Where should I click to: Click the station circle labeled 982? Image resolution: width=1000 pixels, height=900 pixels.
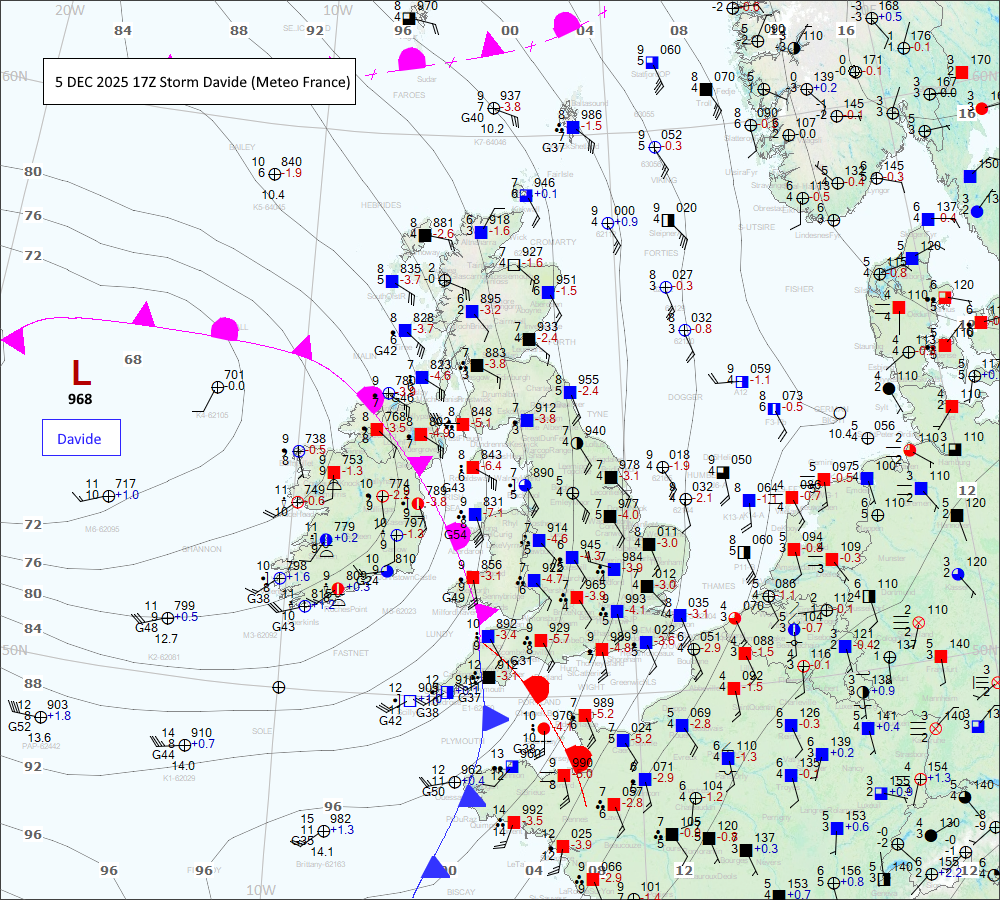pyautogui.click(x=322, y=830)
